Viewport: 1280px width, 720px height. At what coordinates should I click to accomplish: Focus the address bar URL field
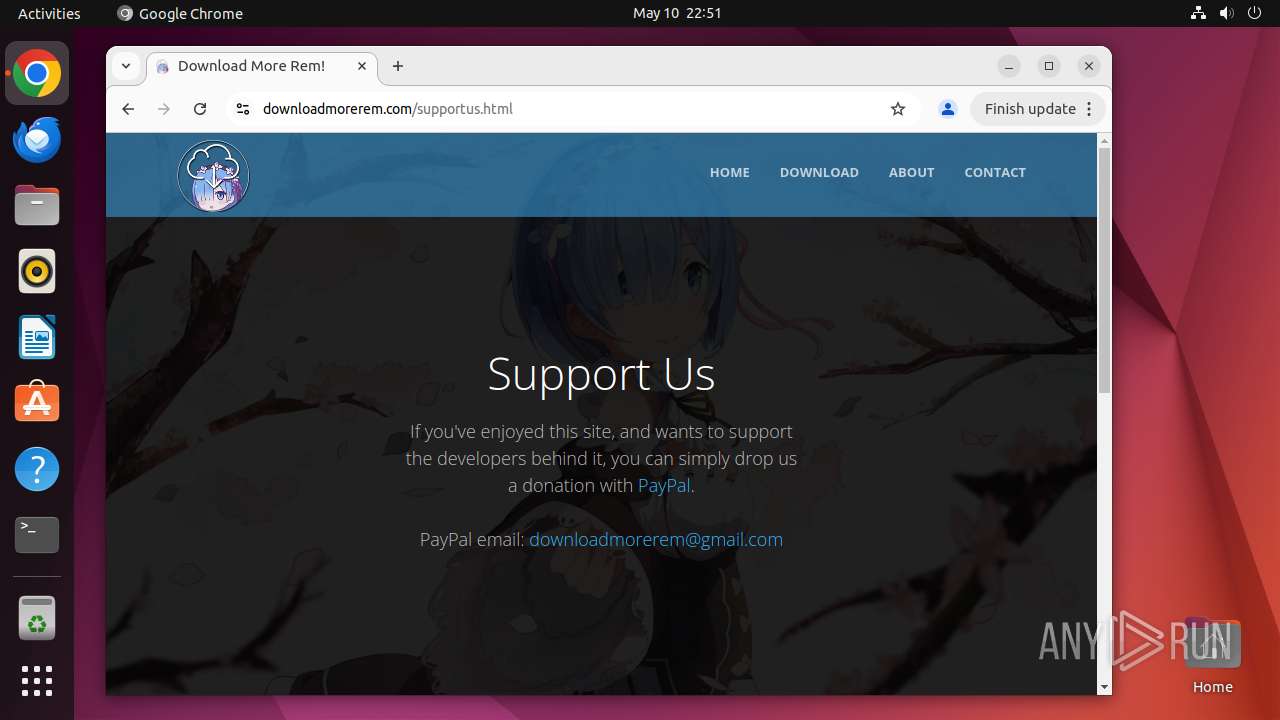click(x=570, y=109)
